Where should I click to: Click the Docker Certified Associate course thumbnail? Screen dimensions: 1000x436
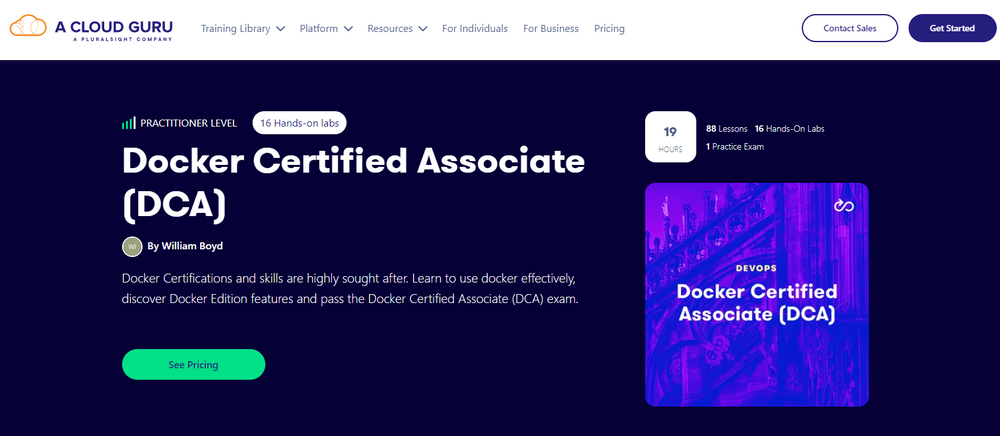(x=756, y=294)
